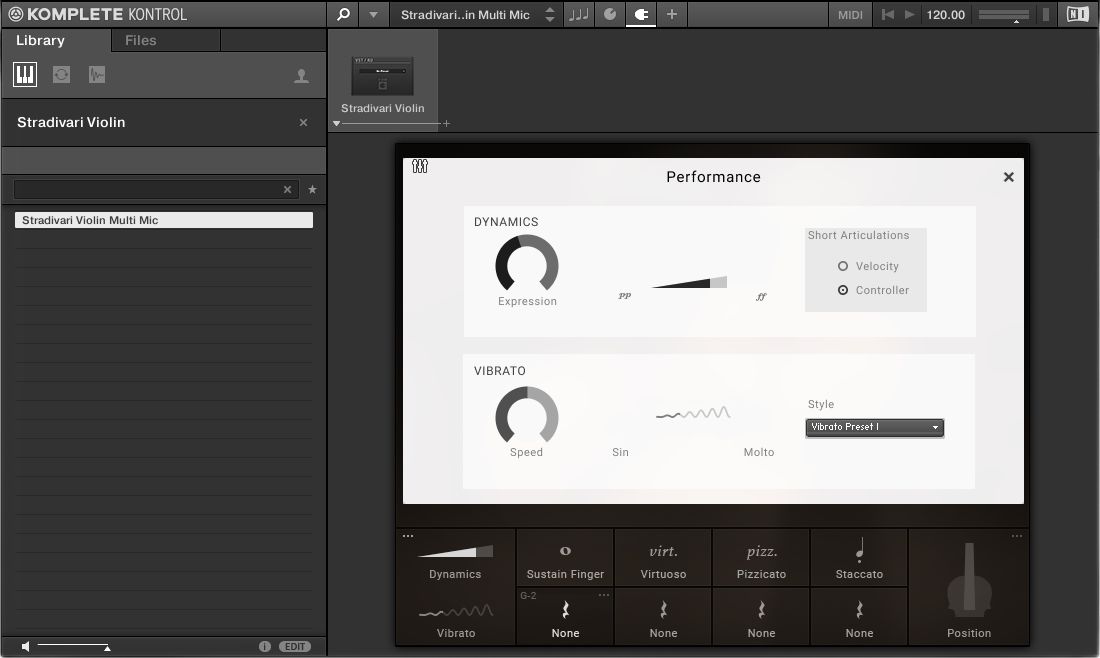The width and height of the screenshot is (1100, 658).
Task: Click the Native Instruments logo at top right
Action: pyautogui.click(x=1078, y=14)
